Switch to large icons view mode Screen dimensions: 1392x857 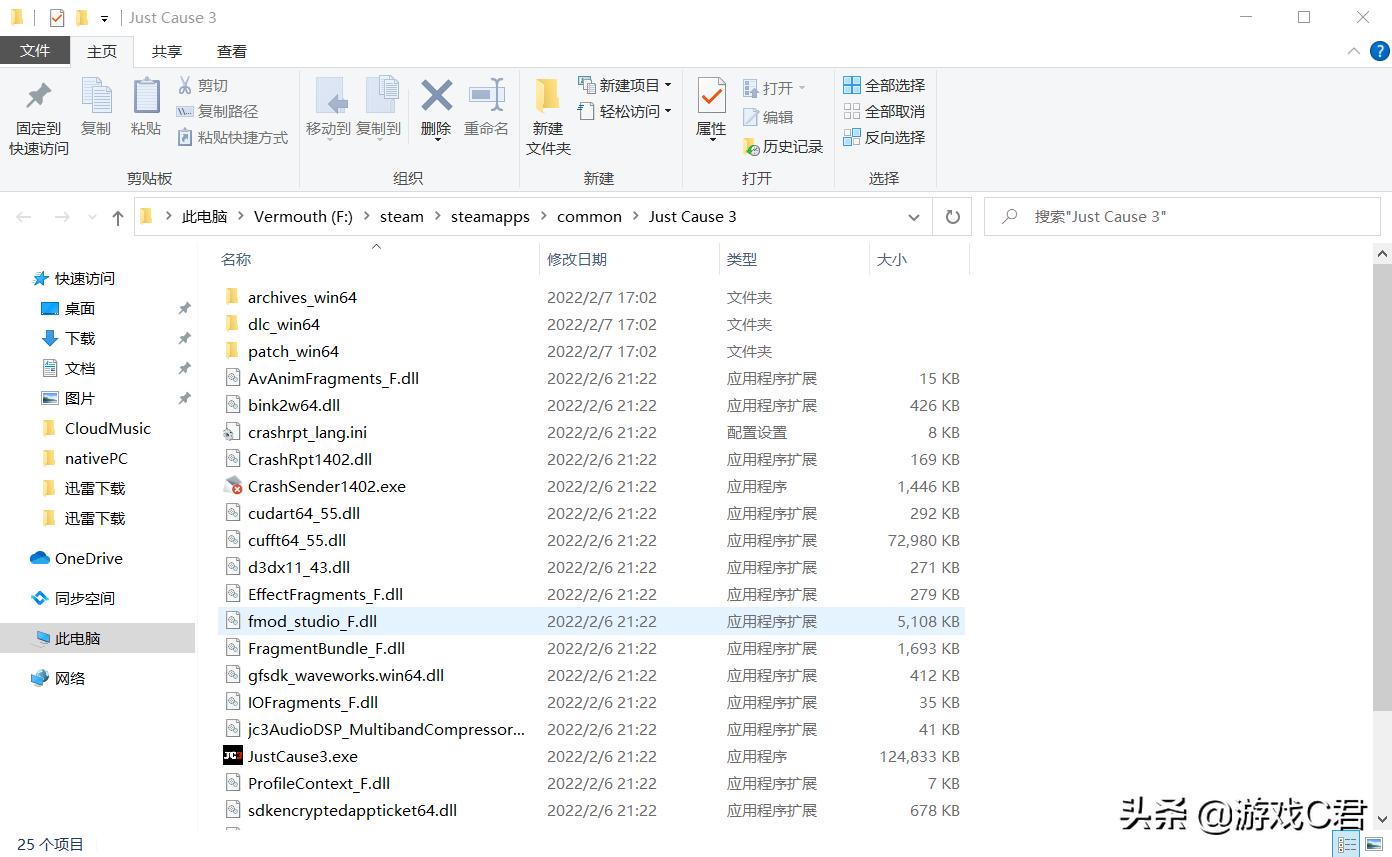(1374, 845)
